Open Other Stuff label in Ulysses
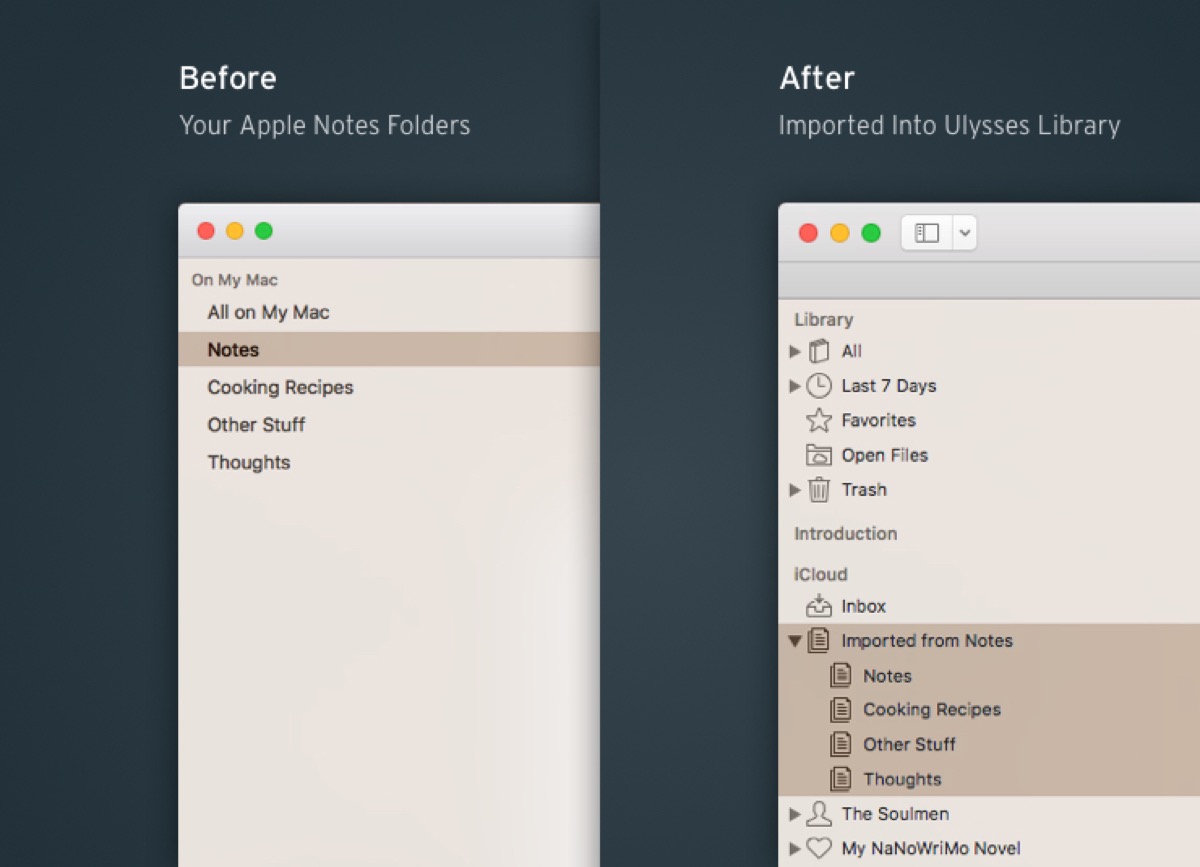Viewport: 1200px width, 867px height. click(x=909, y=744)
